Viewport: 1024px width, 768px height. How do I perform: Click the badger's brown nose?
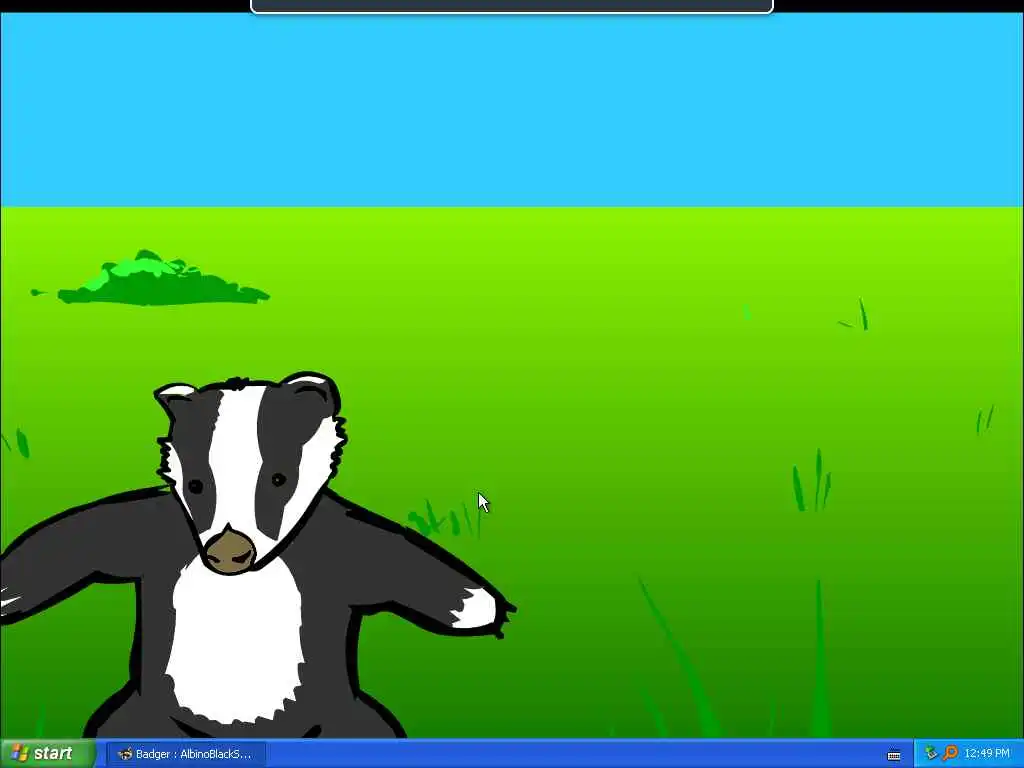[230, 551]
